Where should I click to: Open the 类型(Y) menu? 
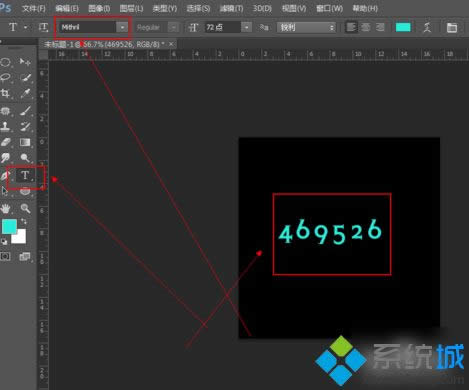point(165,8)
